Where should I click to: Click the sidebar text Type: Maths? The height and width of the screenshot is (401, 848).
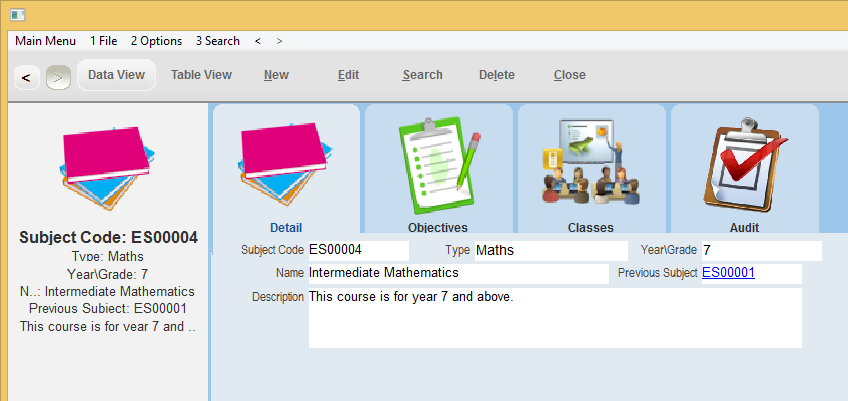pyautogui.click(x=108, y=256)
